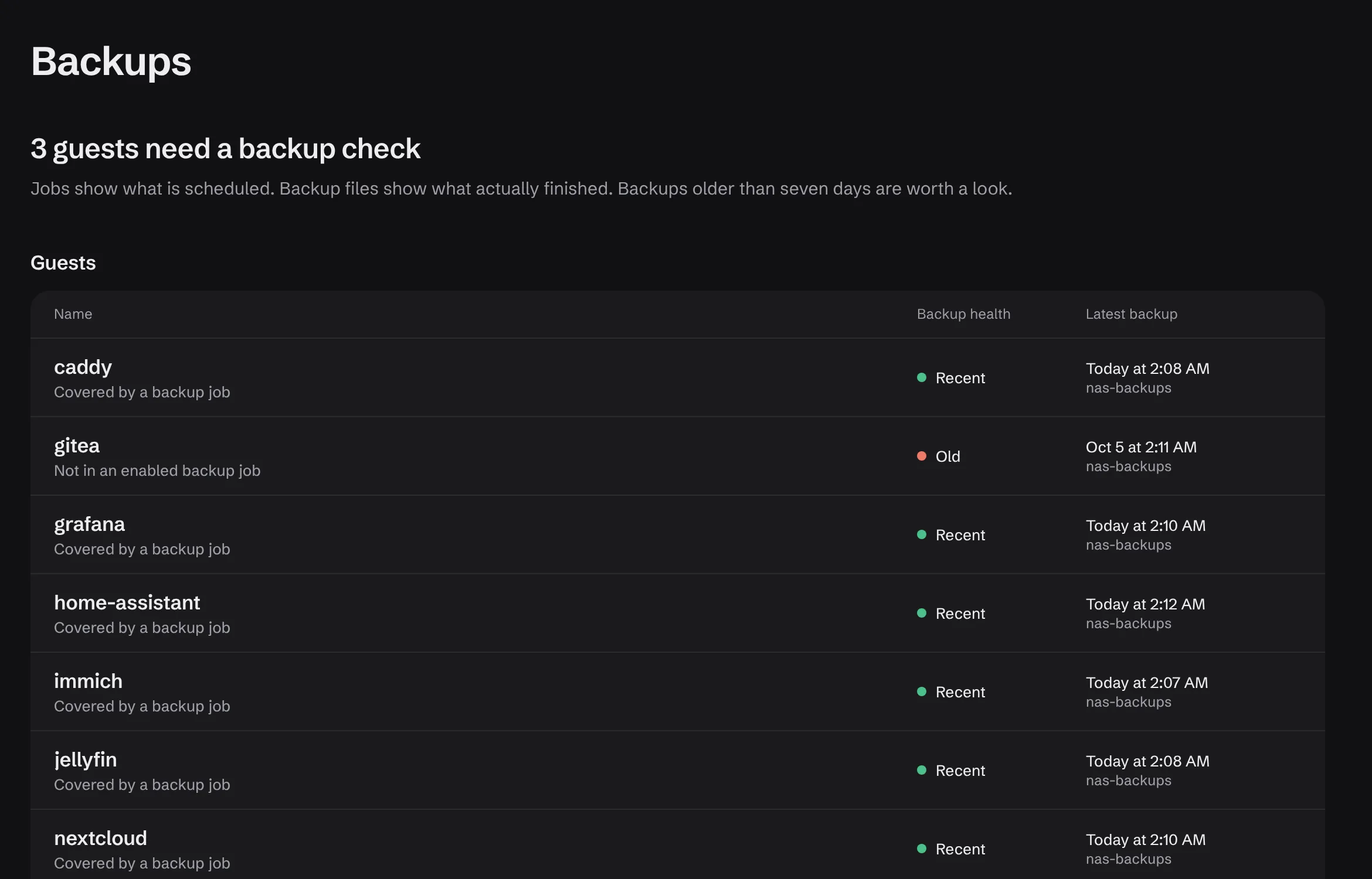Open the gitea guest row
Image resolution: width=1372 pixels, height=879 pixels.
point(678,456)
